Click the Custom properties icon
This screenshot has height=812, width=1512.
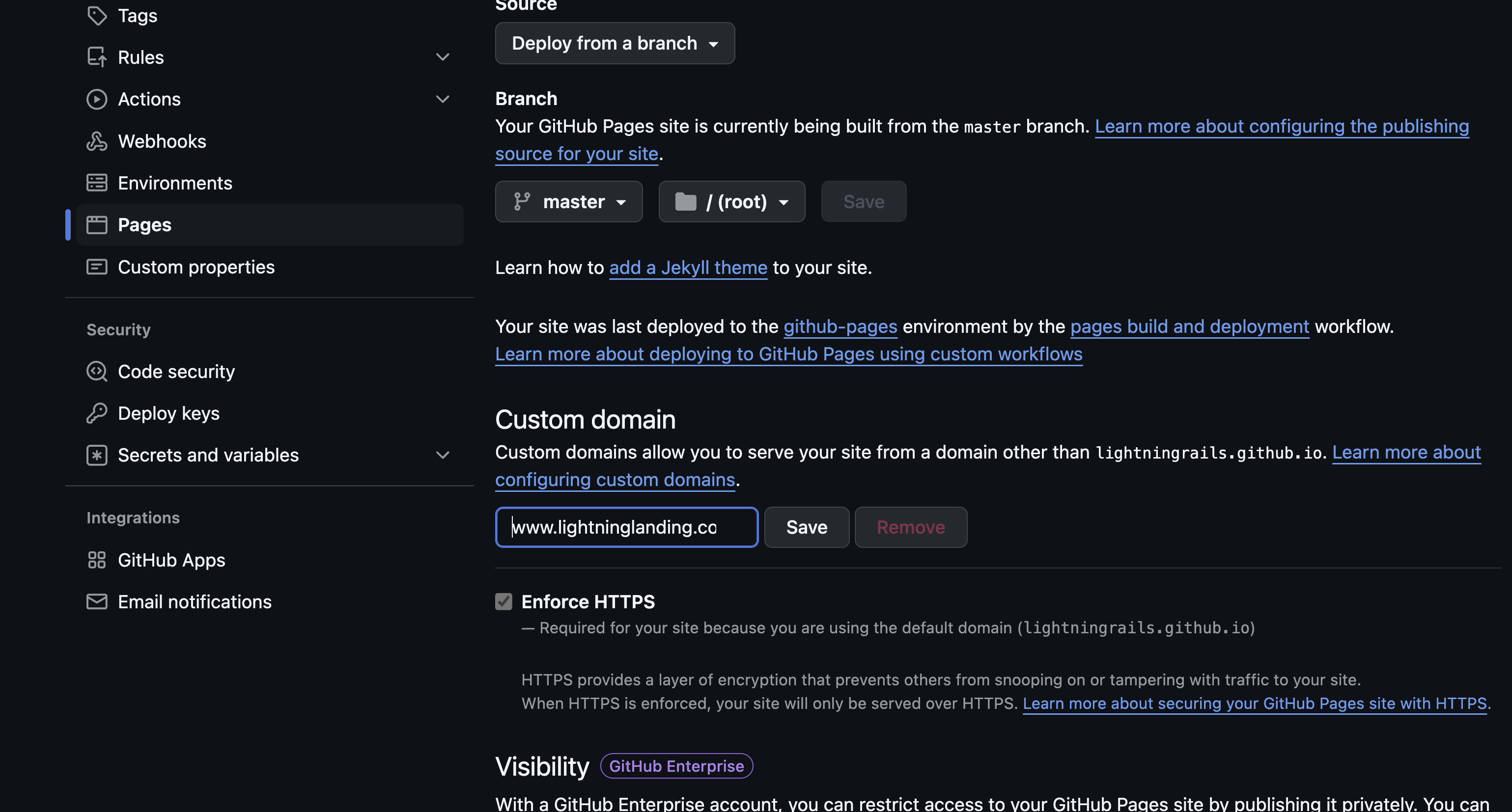pyautogui.click(x=97, y=267)
